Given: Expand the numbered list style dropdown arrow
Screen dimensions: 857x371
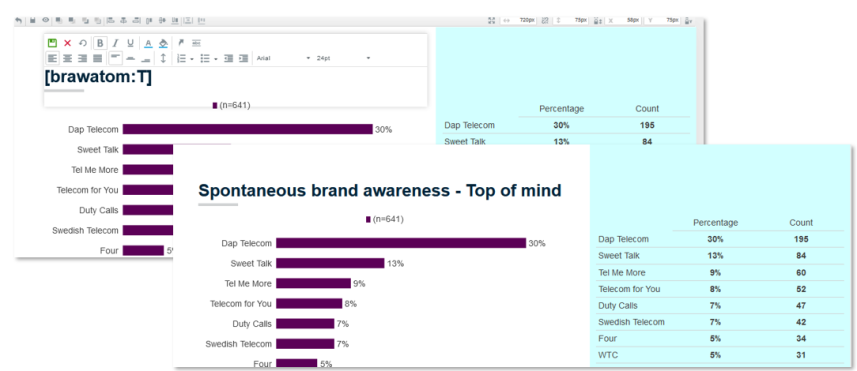Looking at the screenshot, I should pyautogui.click(x=192, y=59).
